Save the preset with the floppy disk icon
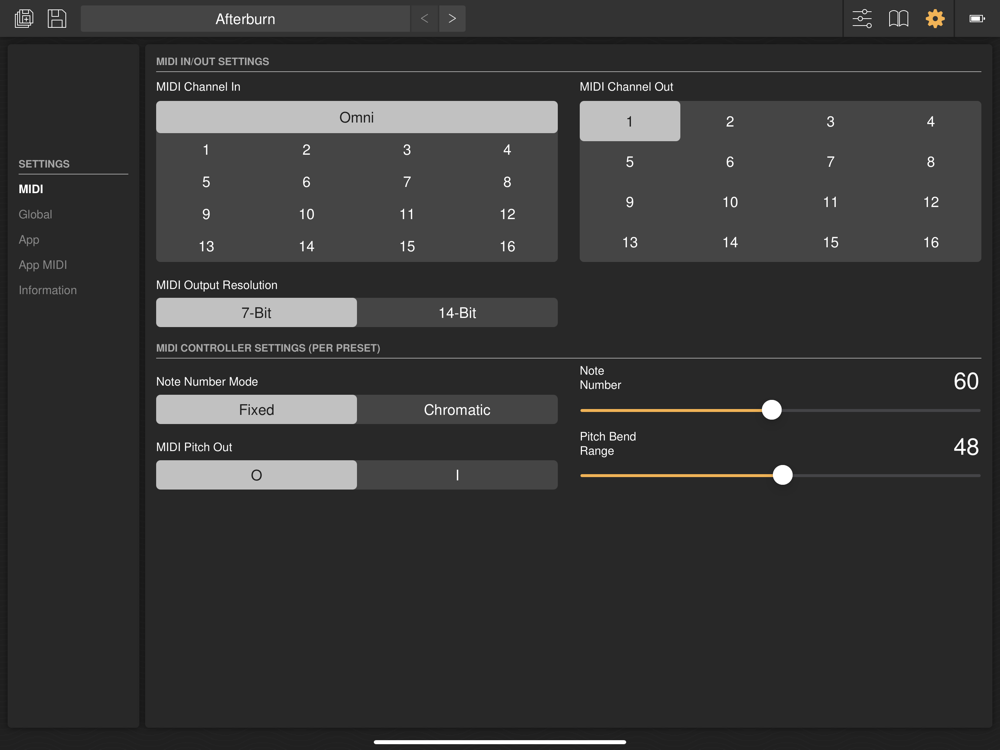The height and width of the screenshot is (750, 1000). pyautogui.click(x=57, y=18)
